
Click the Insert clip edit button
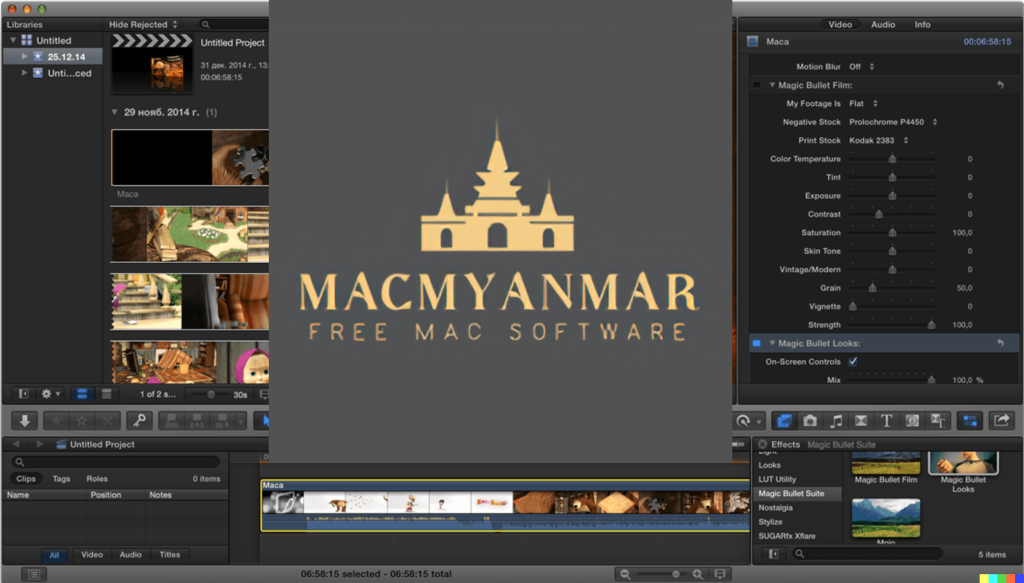(197, 421)
